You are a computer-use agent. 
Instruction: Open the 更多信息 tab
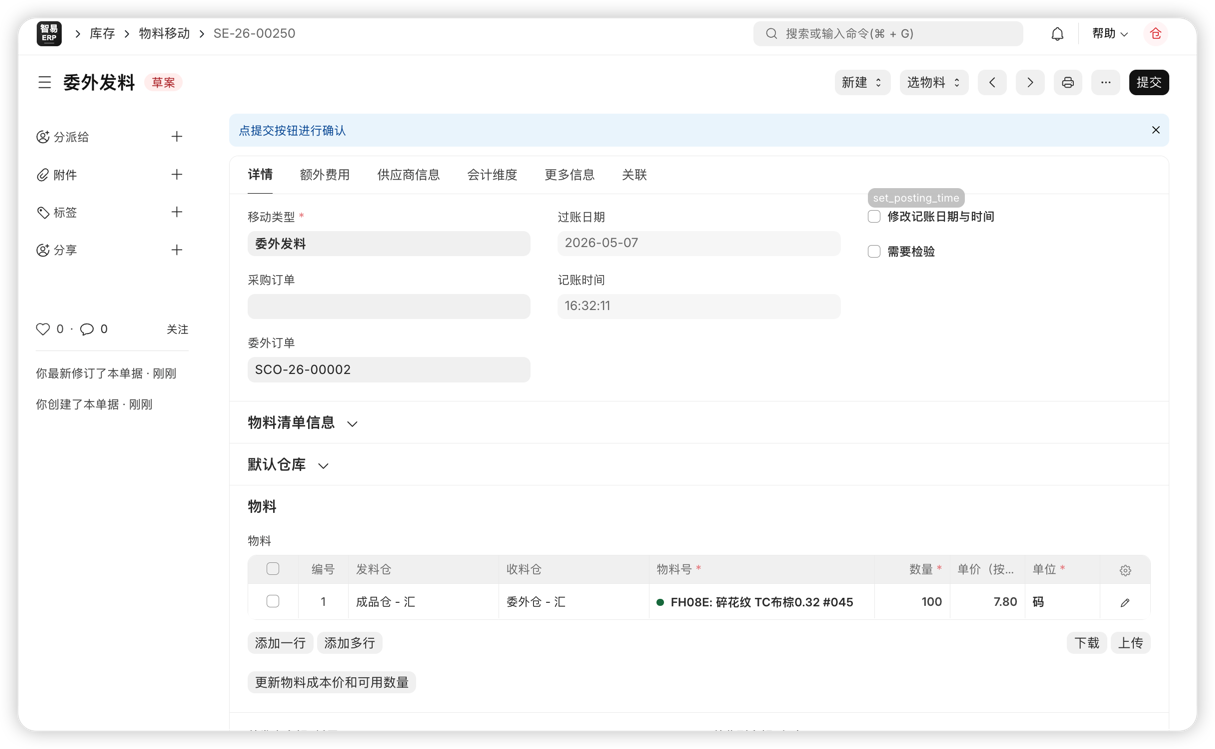pos(570,175)
